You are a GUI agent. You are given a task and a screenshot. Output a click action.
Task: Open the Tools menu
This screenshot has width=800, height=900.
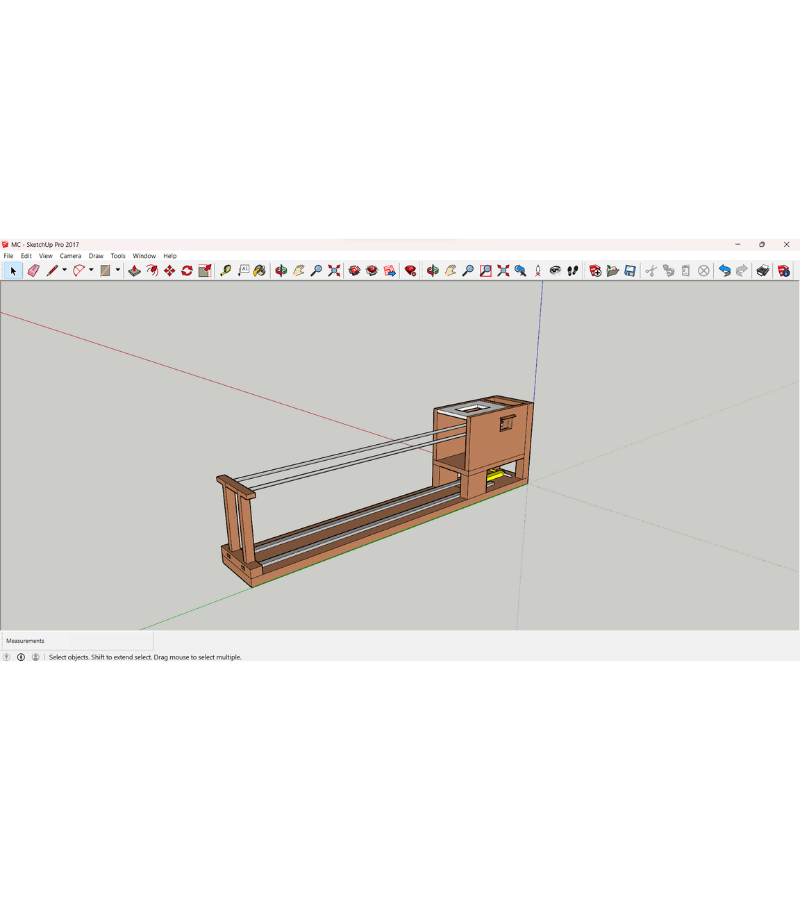tap(118, 256)
